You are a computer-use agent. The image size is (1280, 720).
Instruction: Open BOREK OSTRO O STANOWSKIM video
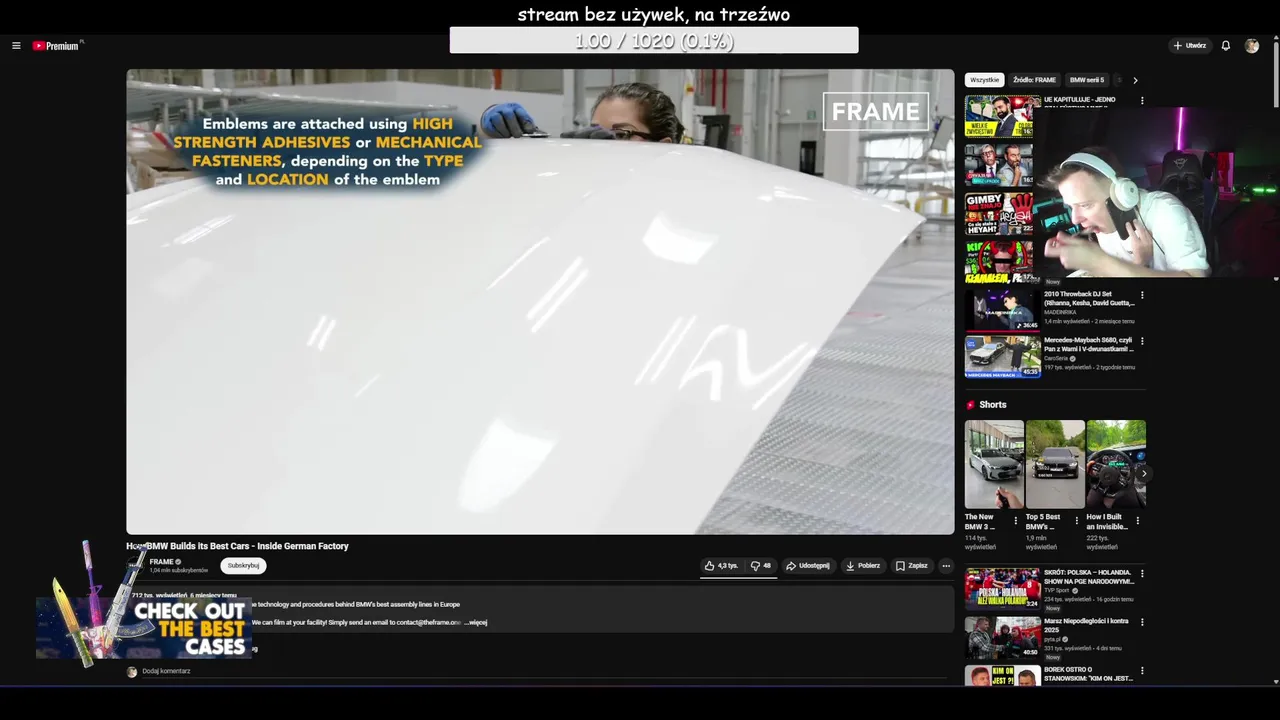tap(1002, 676)
